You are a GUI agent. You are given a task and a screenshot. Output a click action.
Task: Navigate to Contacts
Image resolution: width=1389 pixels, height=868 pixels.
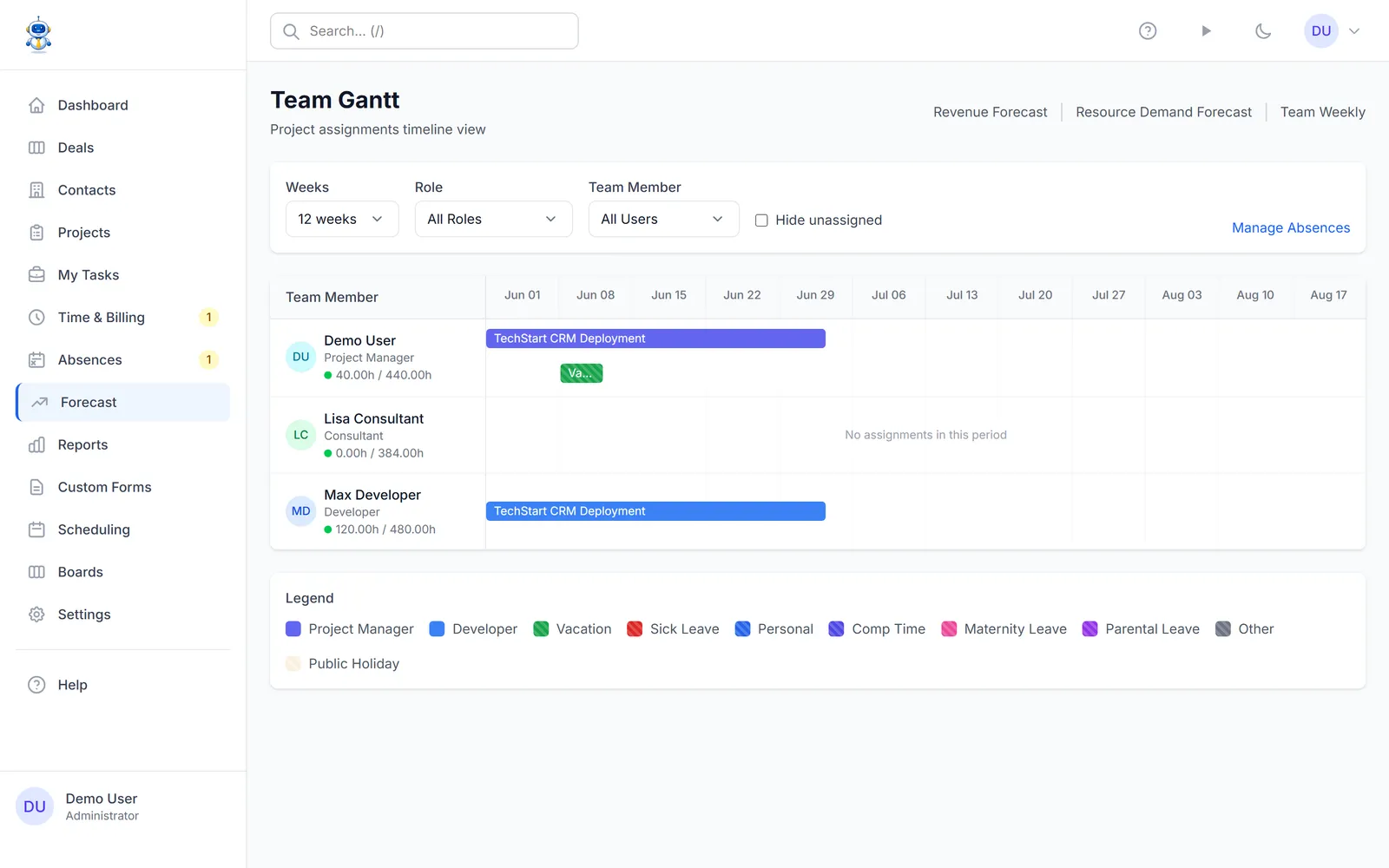click(122, 190)
